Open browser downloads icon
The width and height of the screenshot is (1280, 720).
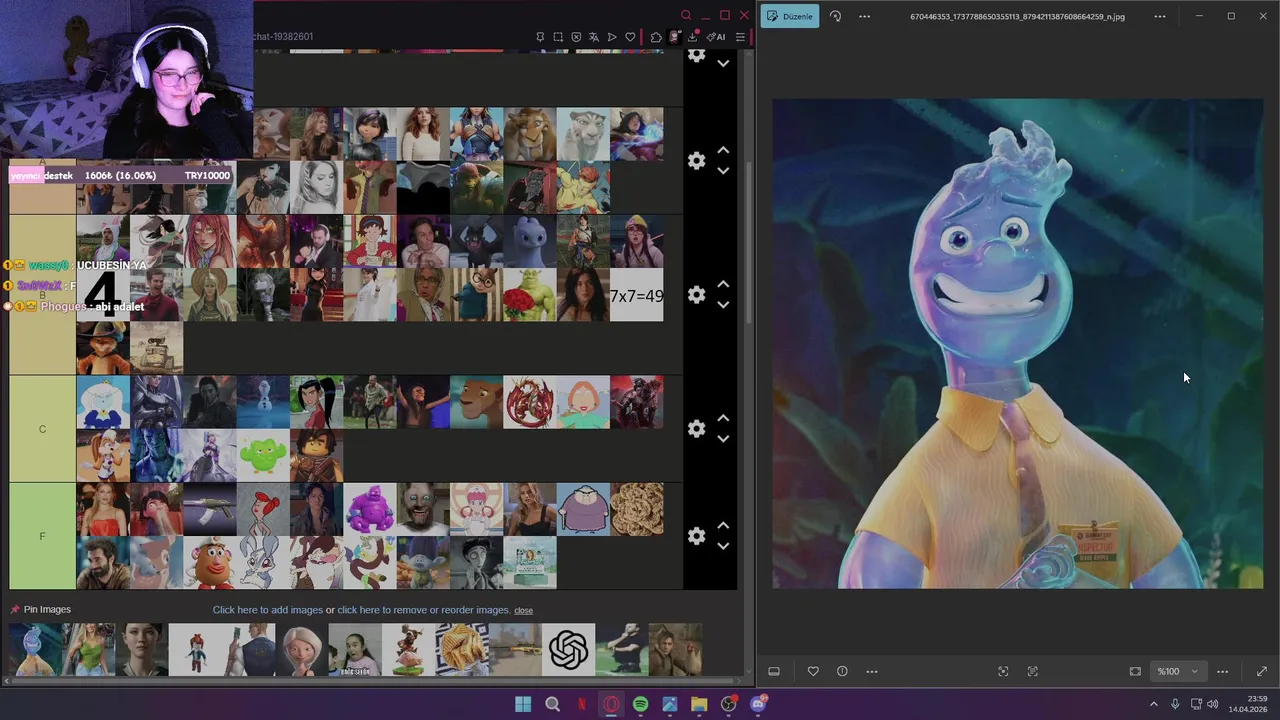(x=692, y=37)
